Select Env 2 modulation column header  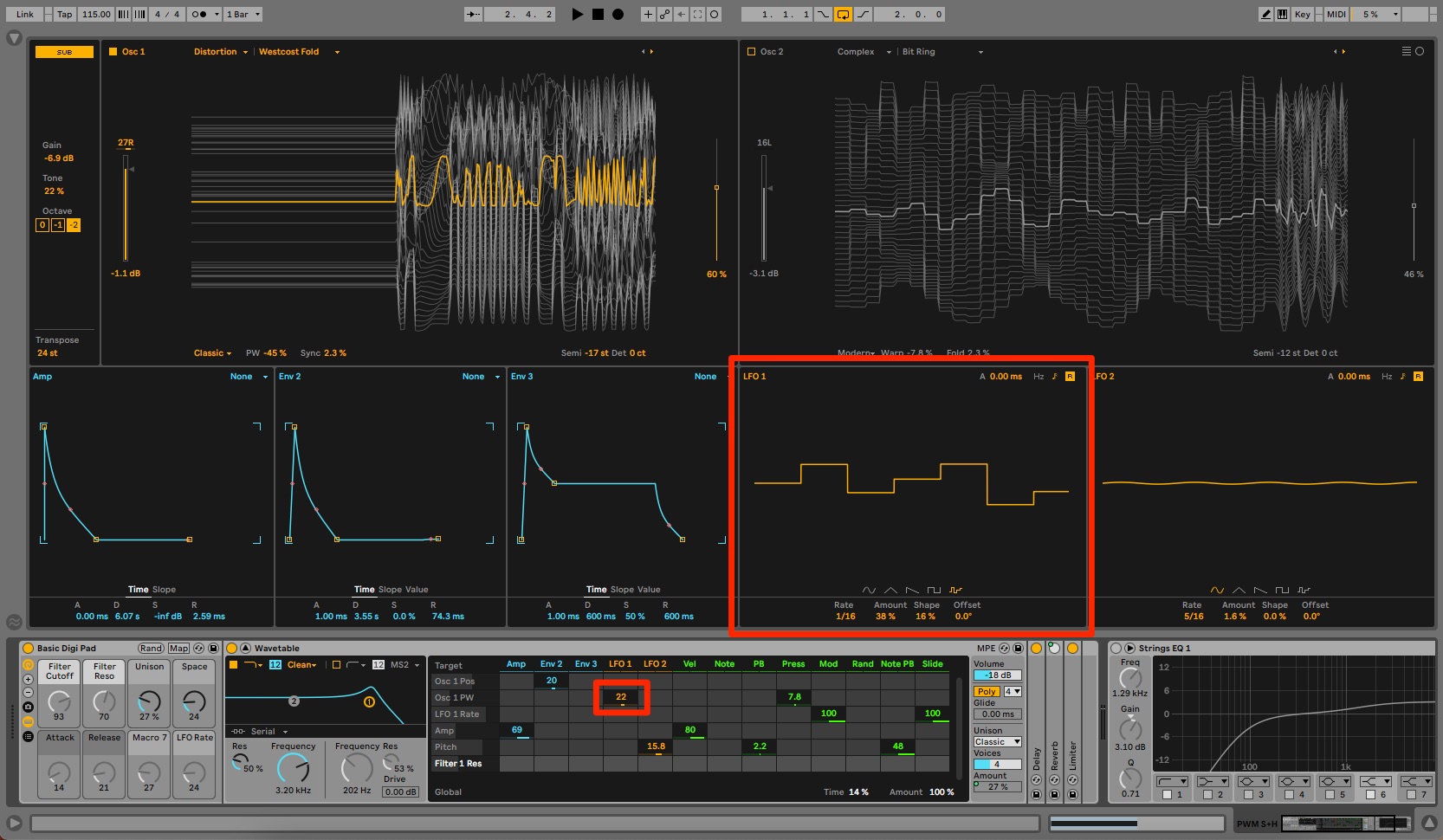tap(551, 664)
